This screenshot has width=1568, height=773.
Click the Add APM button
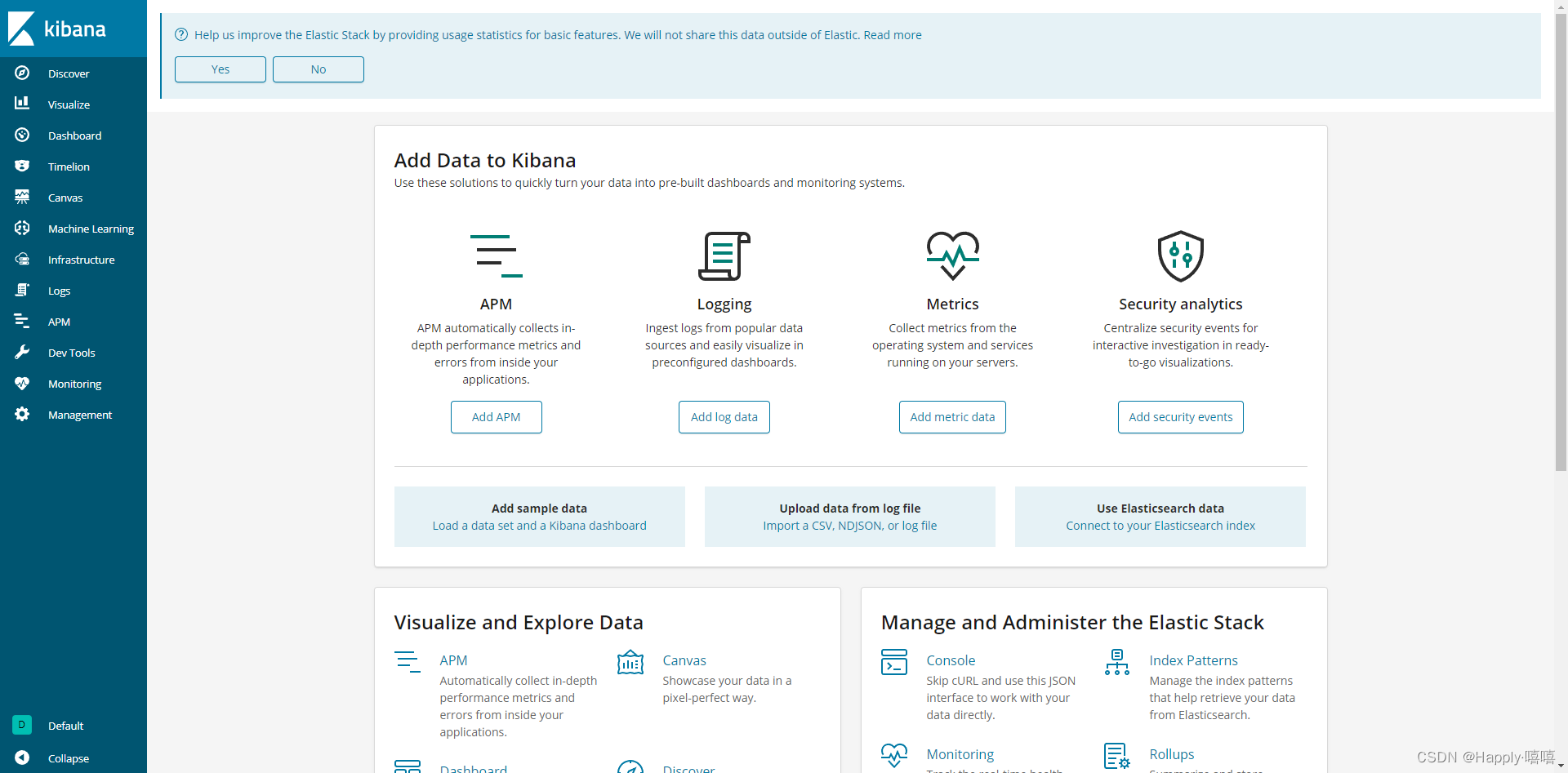coord(497,417)
